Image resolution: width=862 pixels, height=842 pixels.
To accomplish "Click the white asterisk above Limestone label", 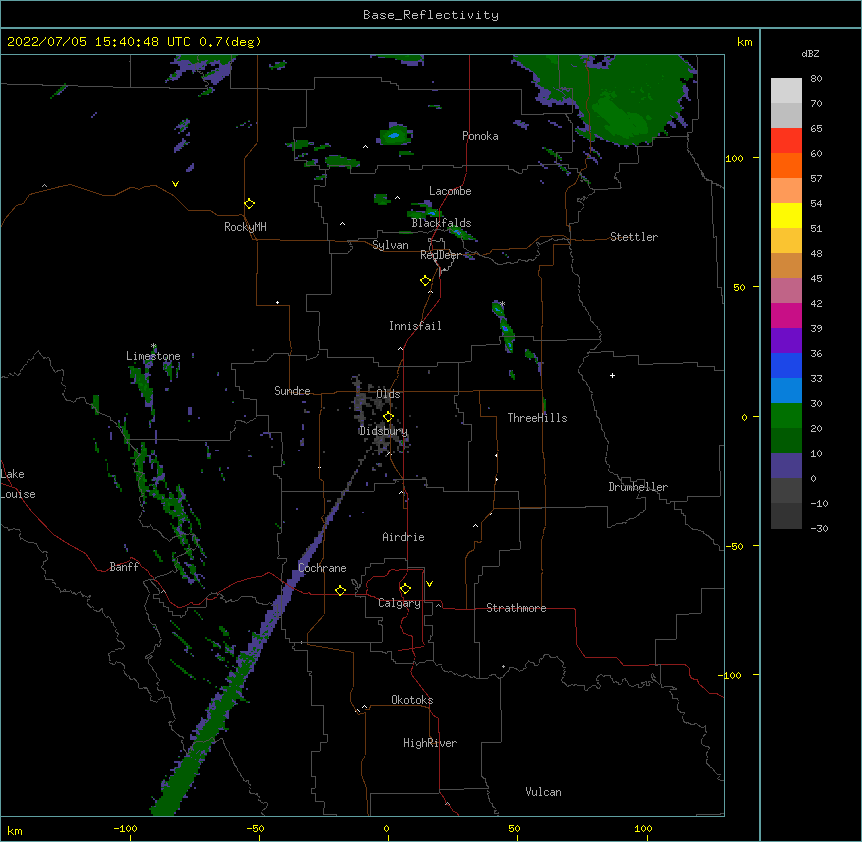I will pos(154,346).
